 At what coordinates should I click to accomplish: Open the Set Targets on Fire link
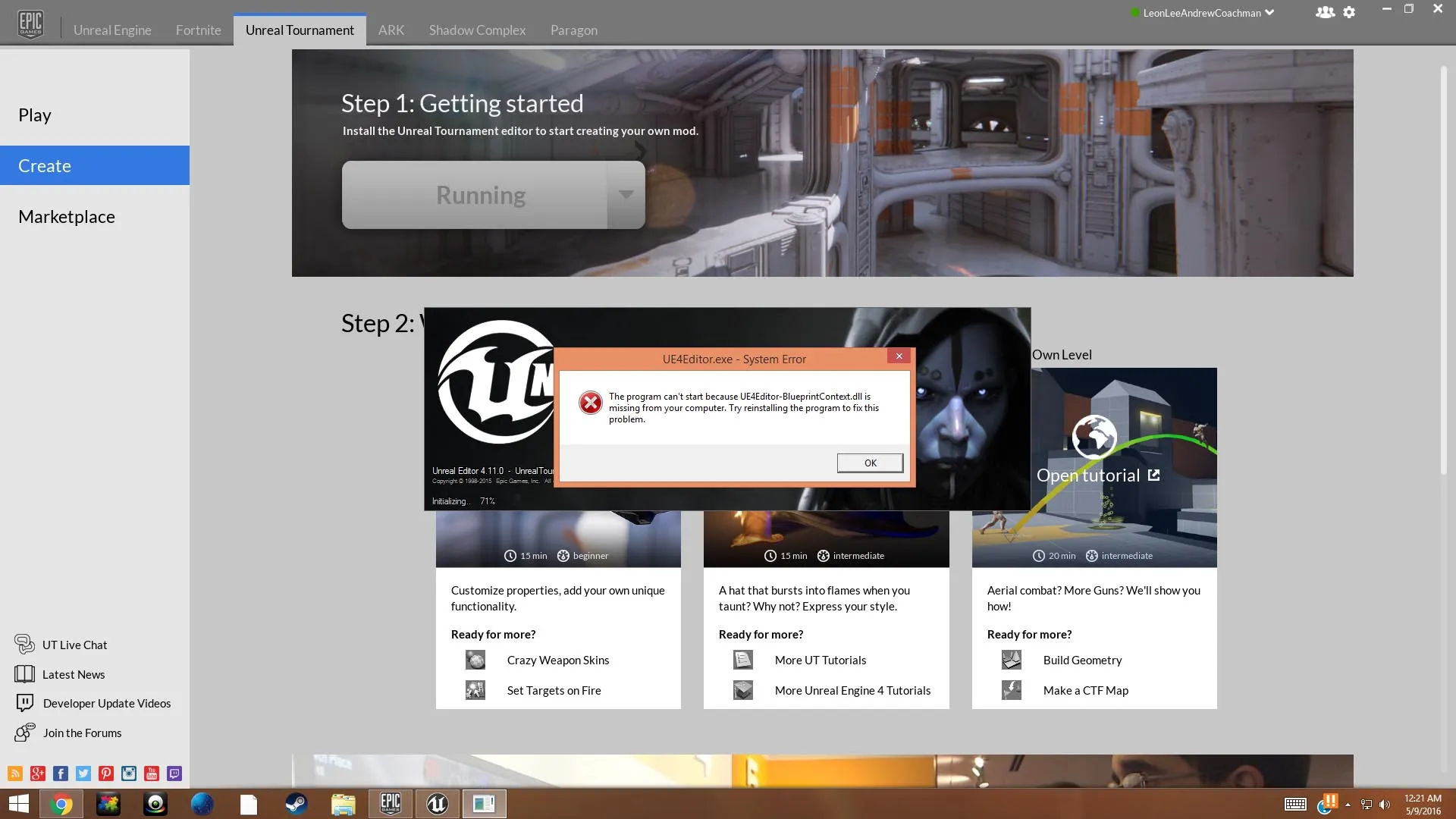point(554,690)
